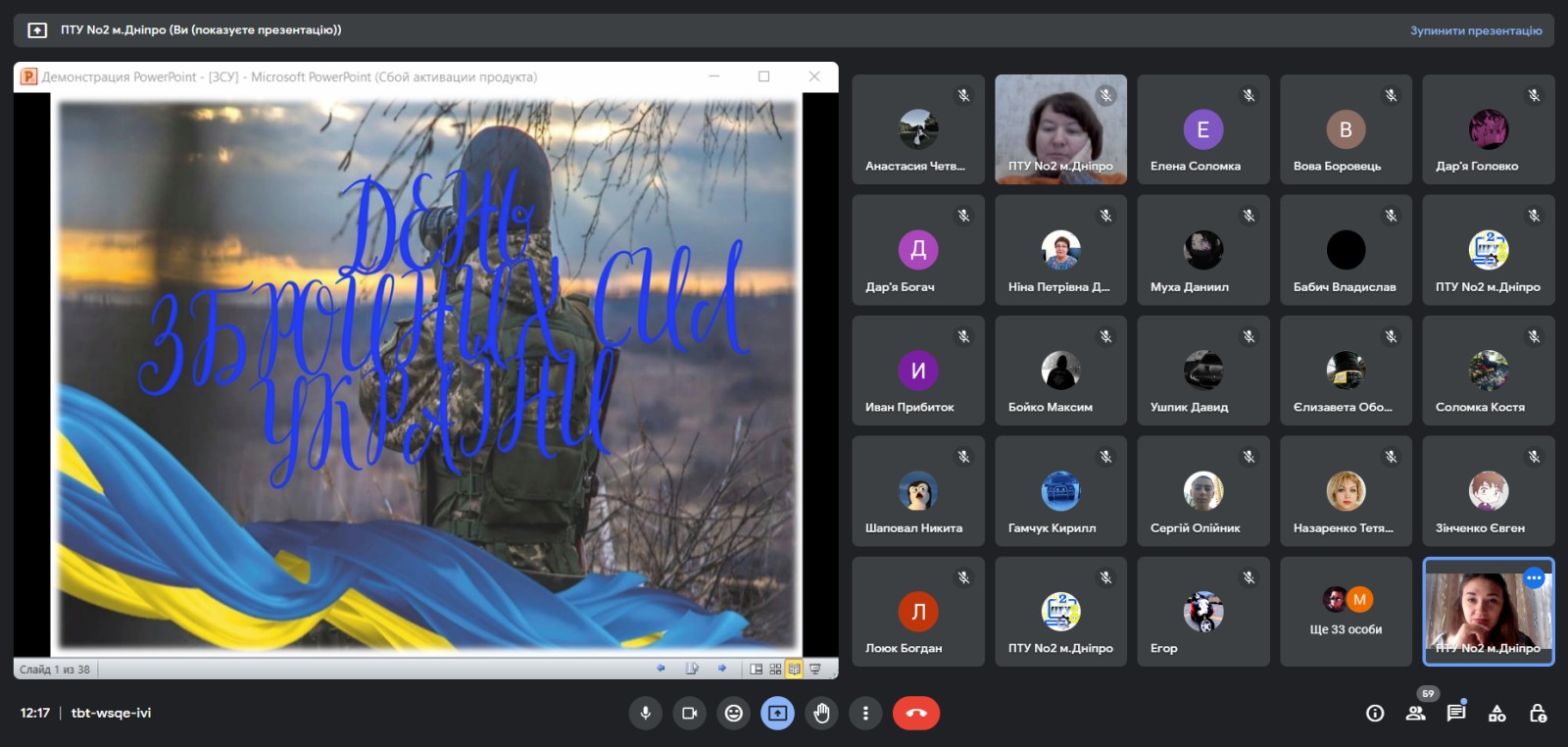Click Ушпик Давид avatar
Viewport: 1568px width, 747px height.
[1203, 371]
